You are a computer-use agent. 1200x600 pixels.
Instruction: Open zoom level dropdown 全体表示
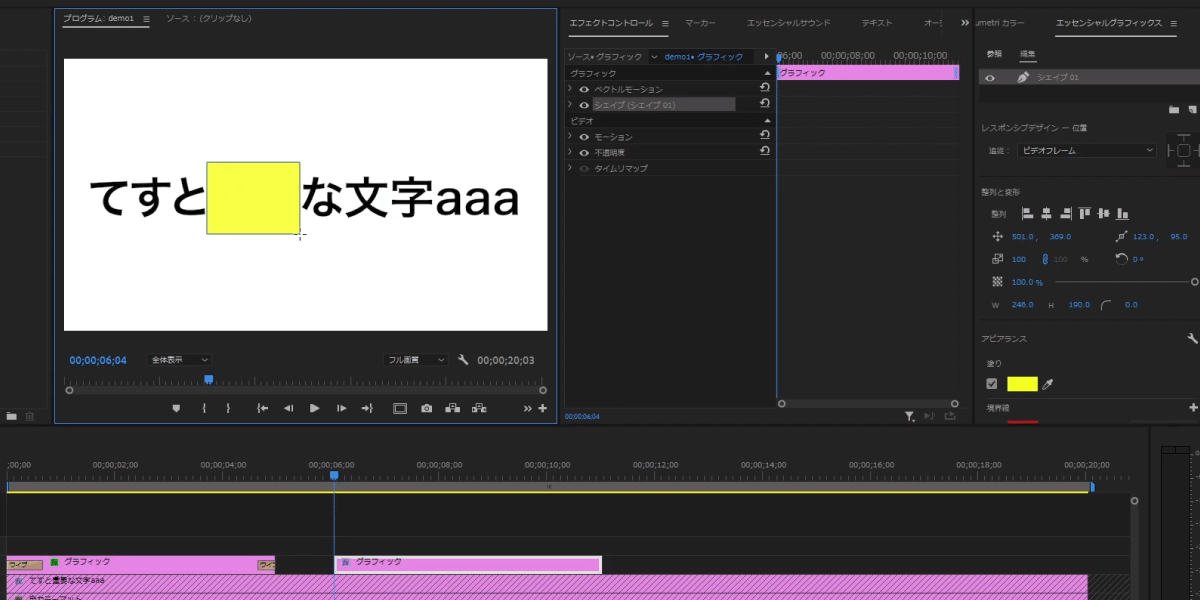180,360
